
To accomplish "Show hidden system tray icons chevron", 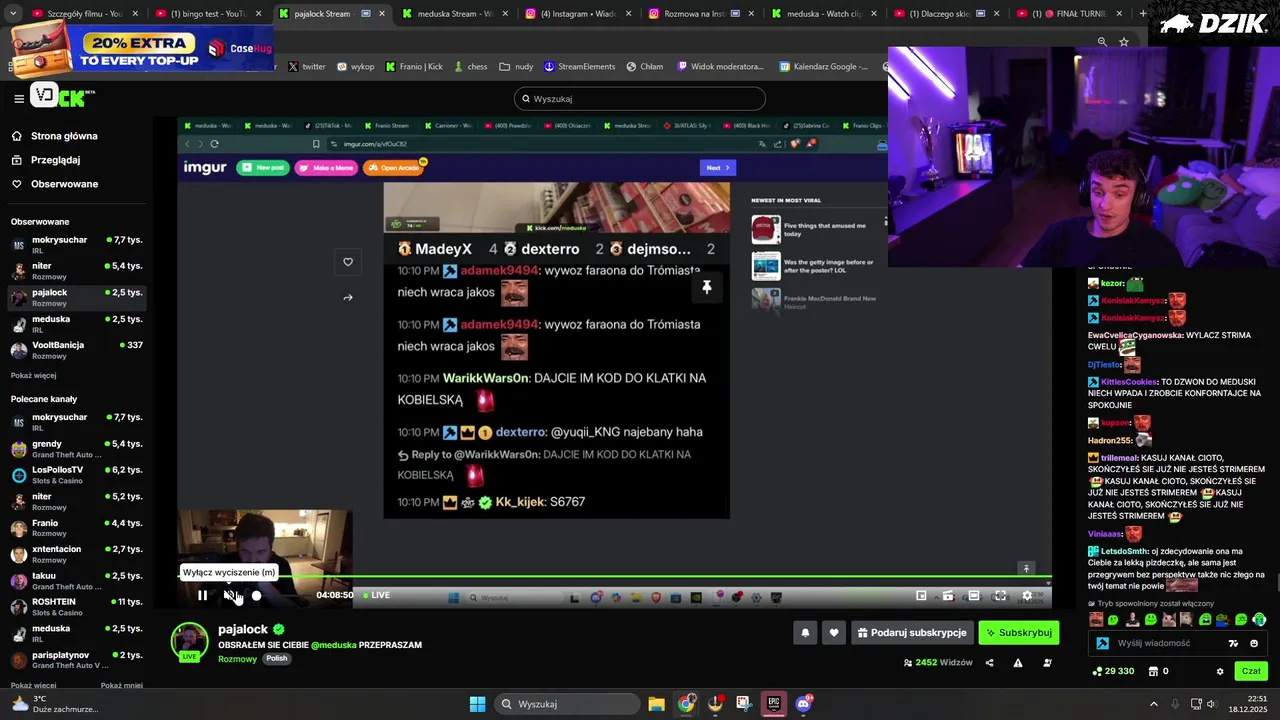I will pos(1153,704).
